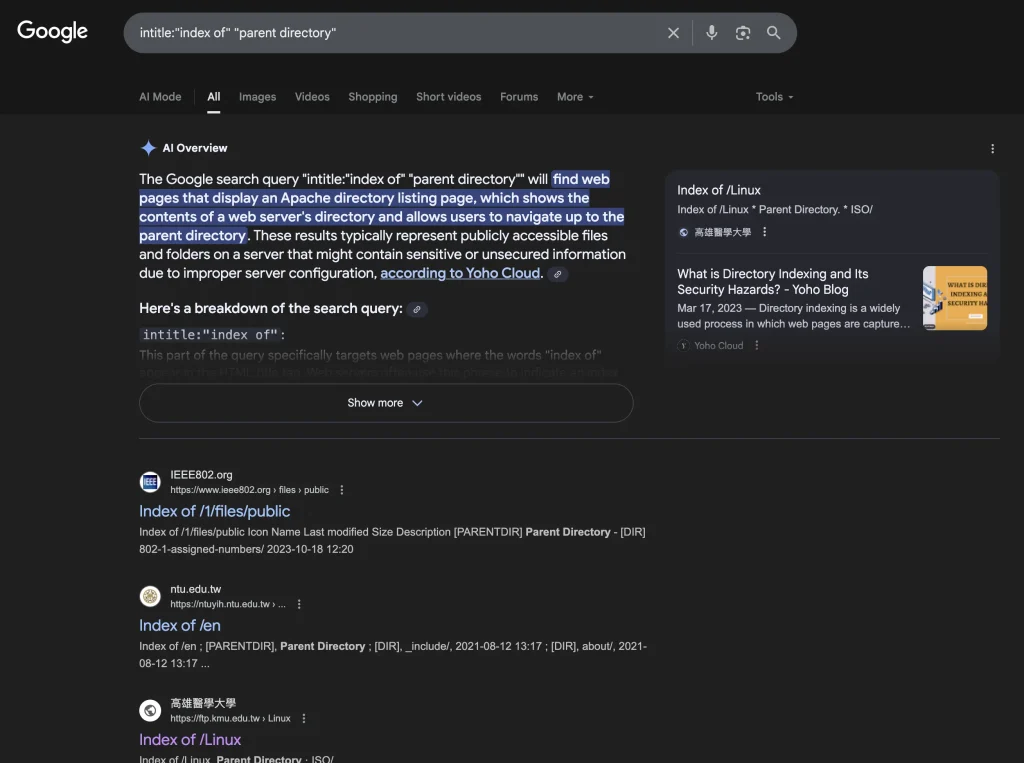Expand the More search filters dropdown
Screen dimensions: 1024x763
pos(575,97)
